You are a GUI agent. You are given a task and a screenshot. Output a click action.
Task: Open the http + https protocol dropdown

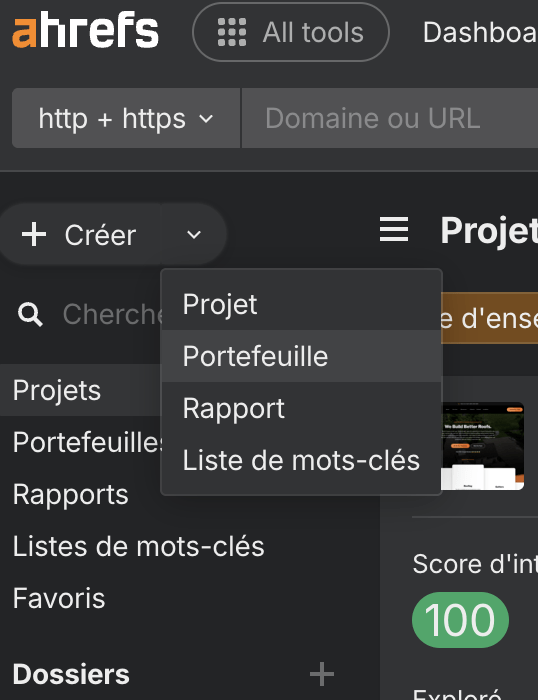[x=126, y=118]
